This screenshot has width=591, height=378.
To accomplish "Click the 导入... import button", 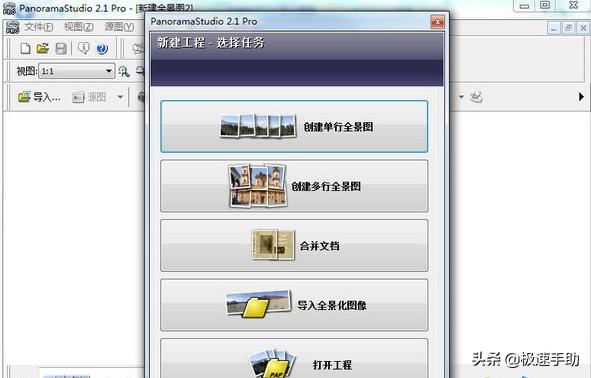I will (x=39, y=97).
